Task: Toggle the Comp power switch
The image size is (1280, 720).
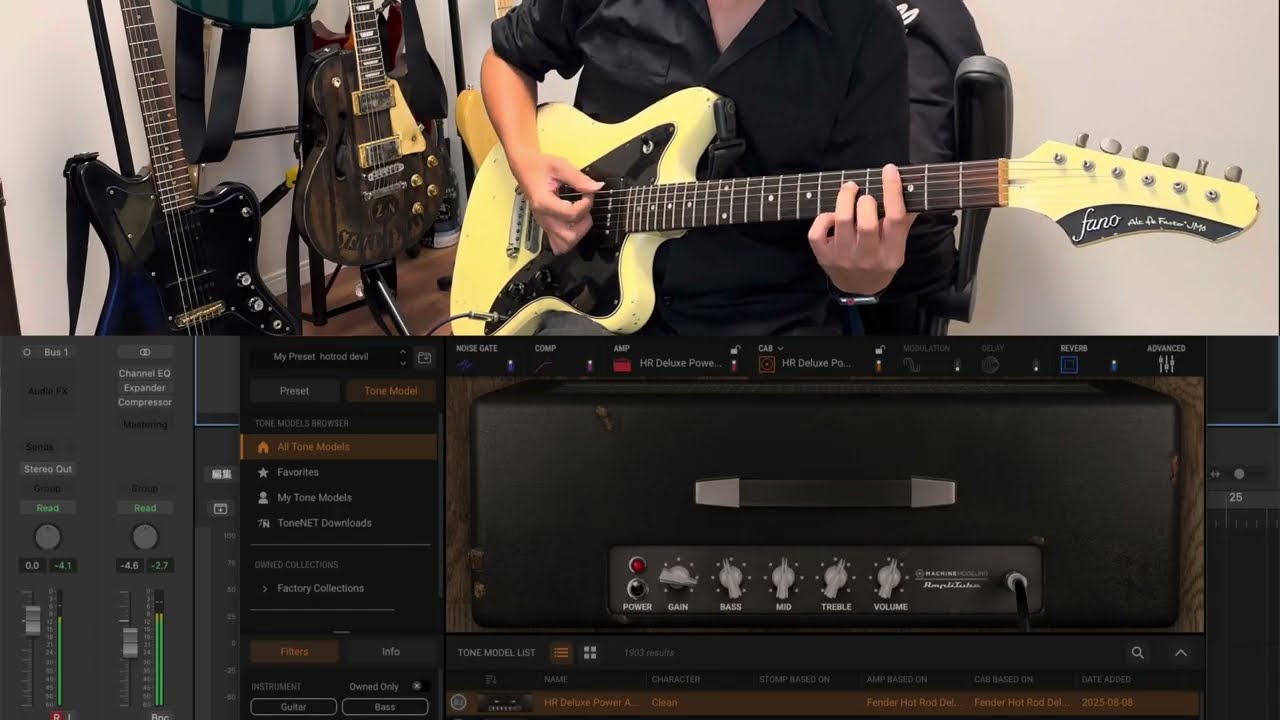Action: 589,366
